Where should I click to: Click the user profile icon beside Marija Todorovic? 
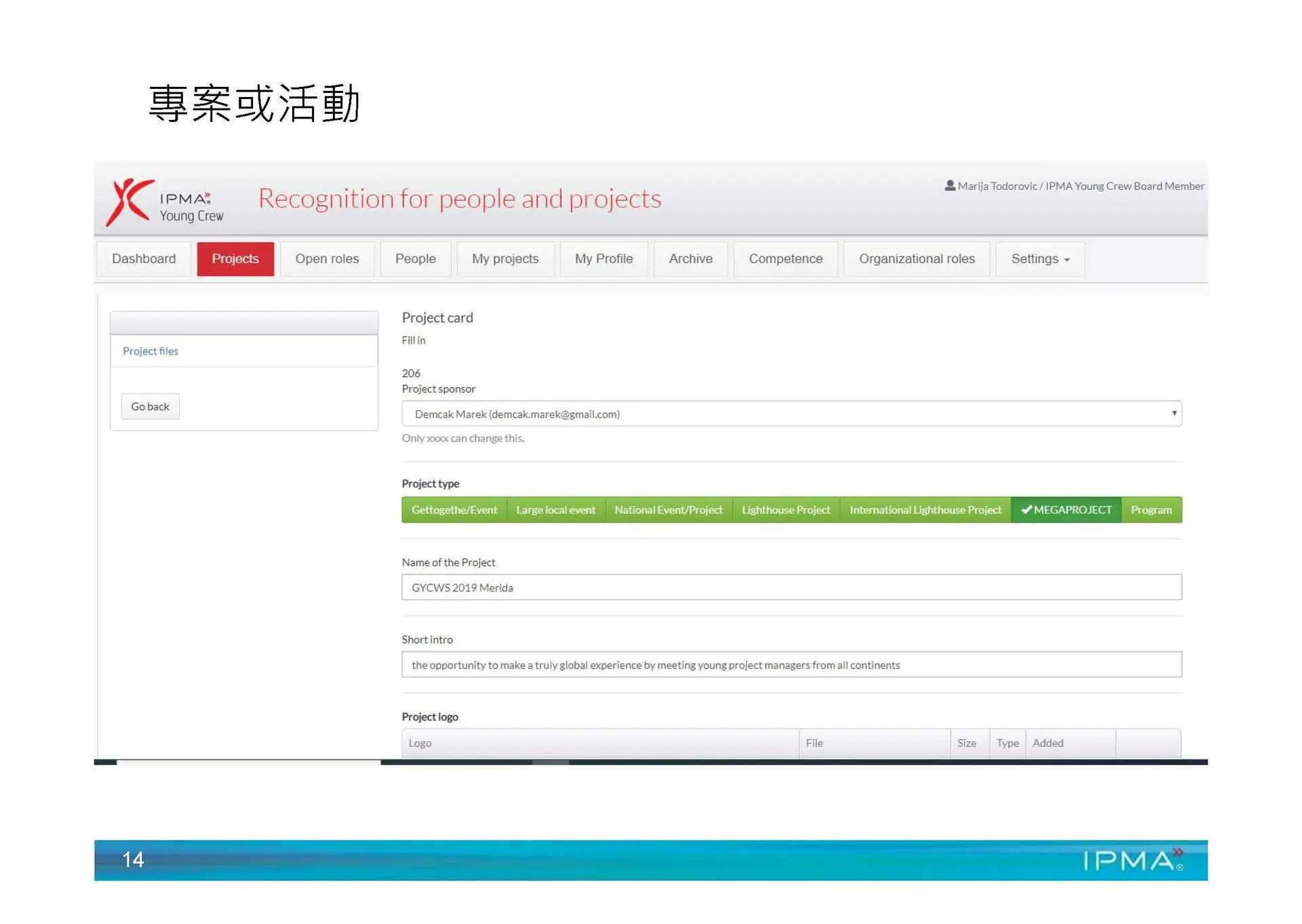point(949,185)
